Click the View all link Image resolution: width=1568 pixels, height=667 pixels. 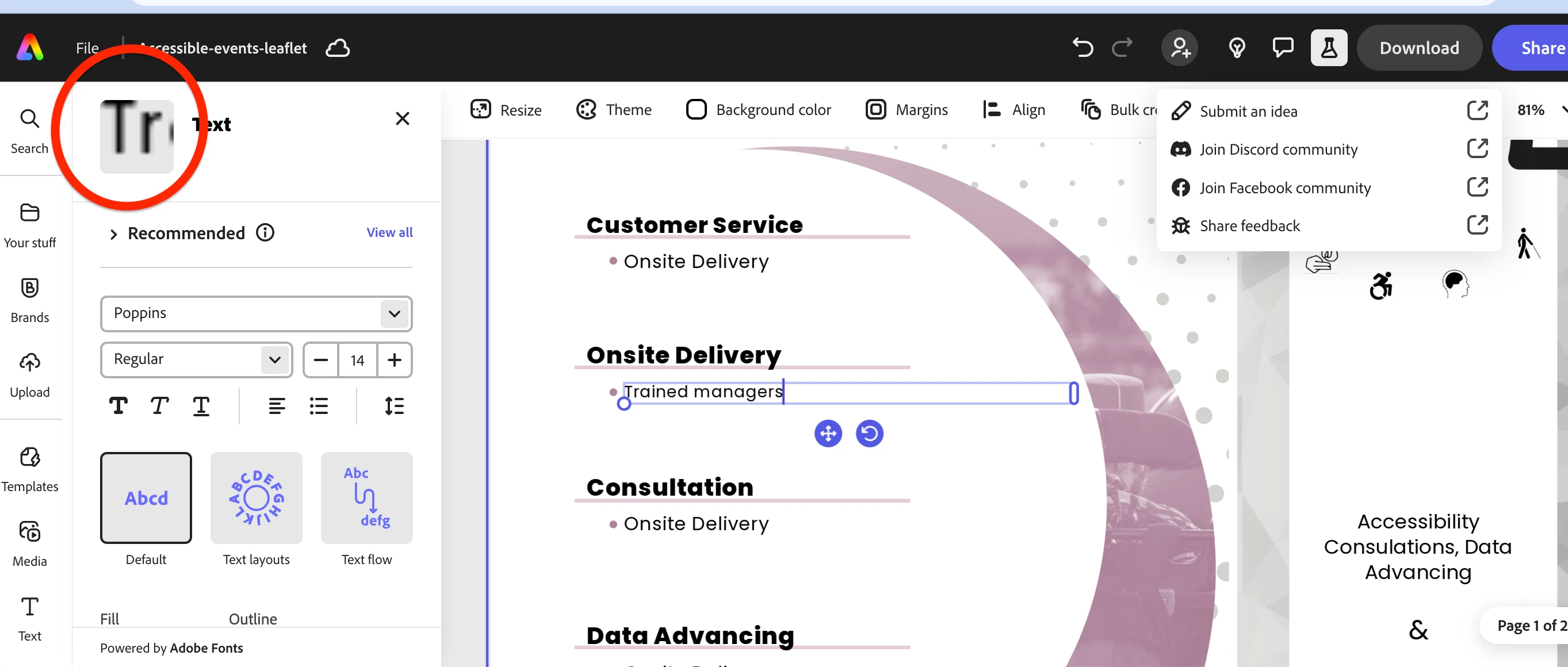pos(389,232)
